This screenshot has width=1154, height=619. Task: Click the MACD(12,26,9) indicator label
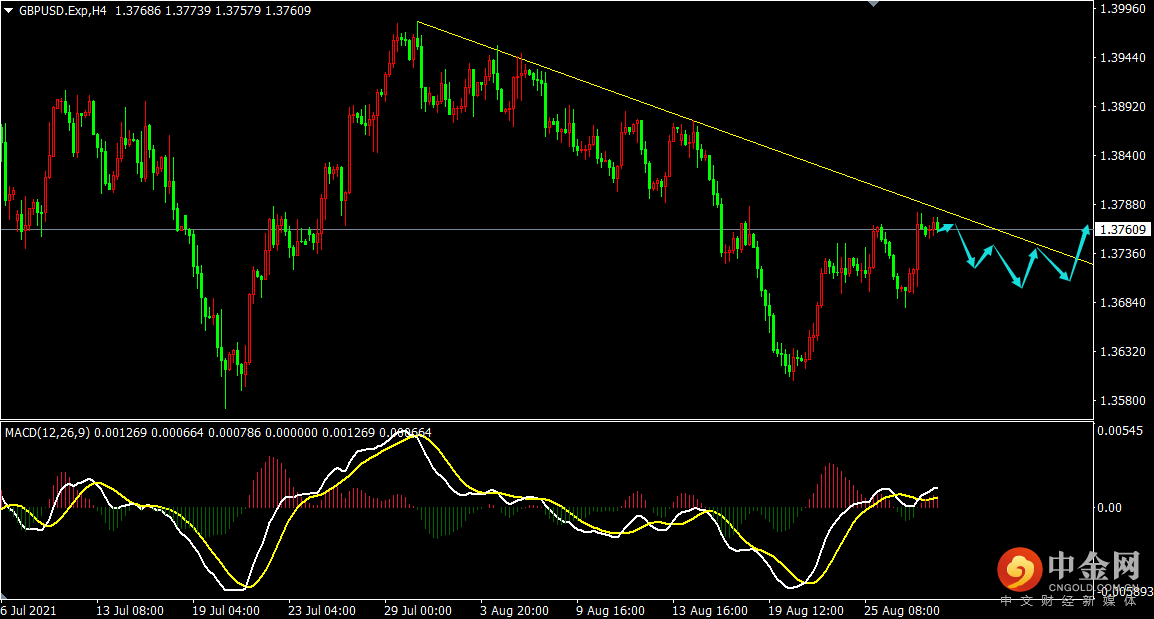click(x=47, y=433)
